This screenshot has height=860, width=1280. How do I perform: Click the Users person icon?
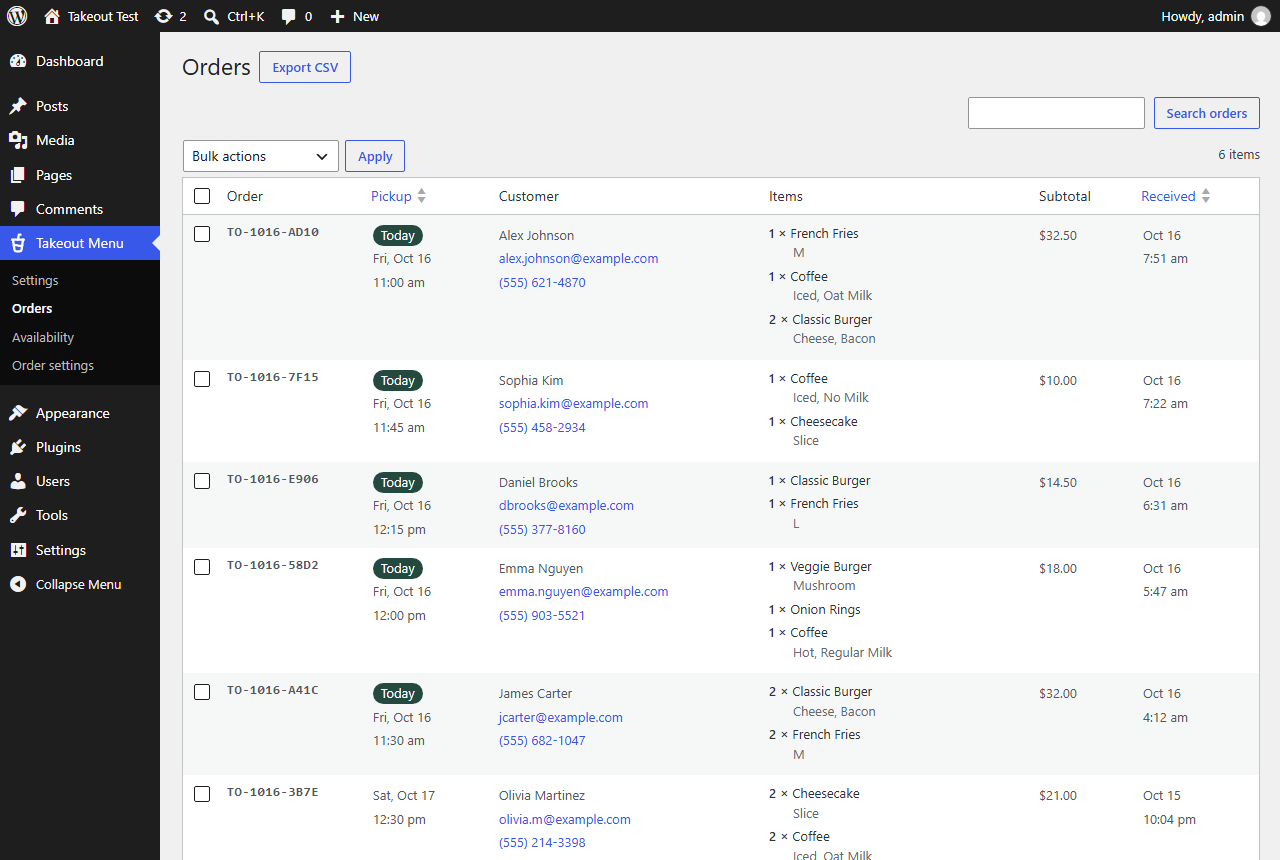pos(18,481)
